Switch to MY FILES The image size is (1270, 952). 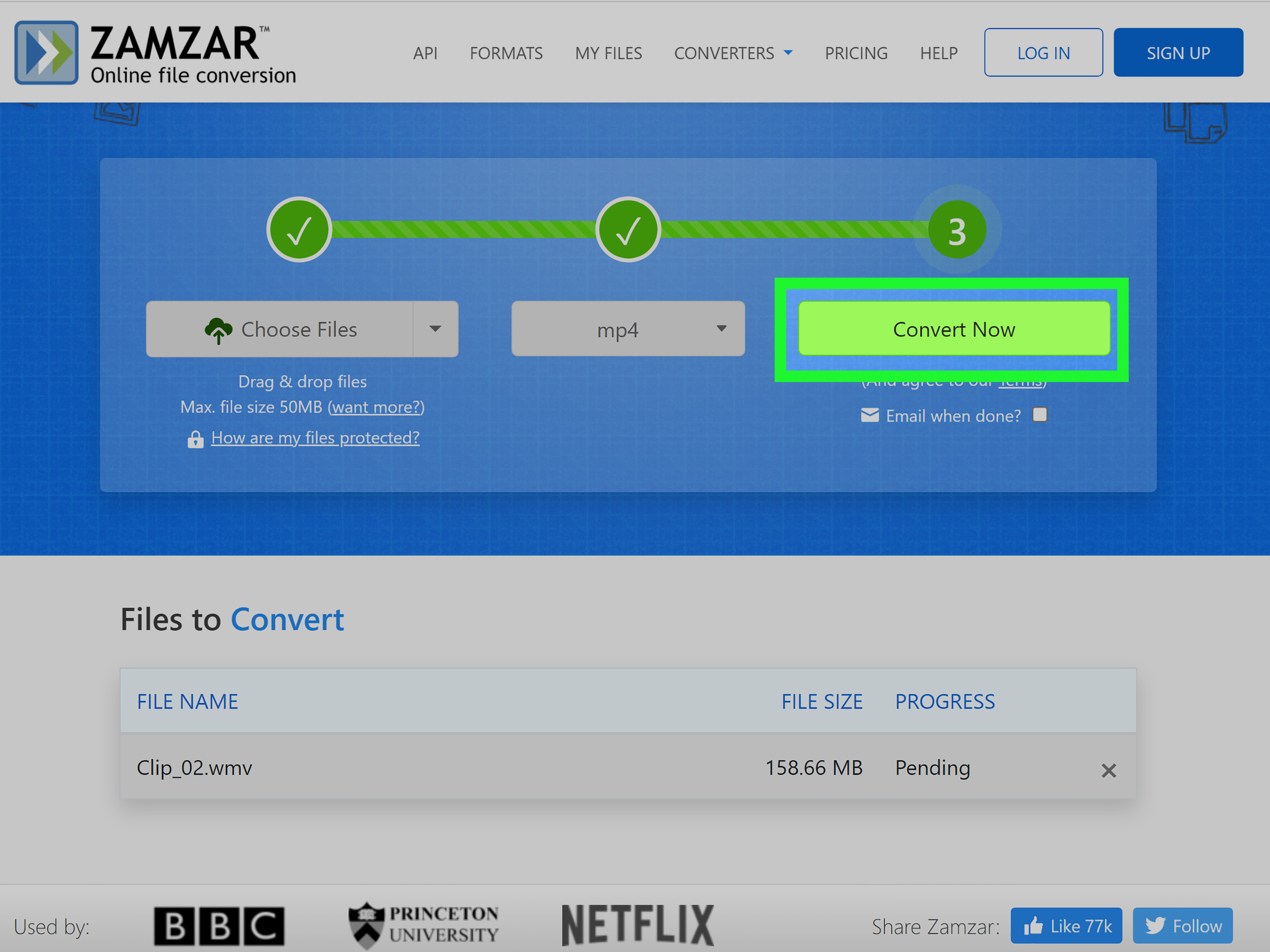[x=608, y=52]
